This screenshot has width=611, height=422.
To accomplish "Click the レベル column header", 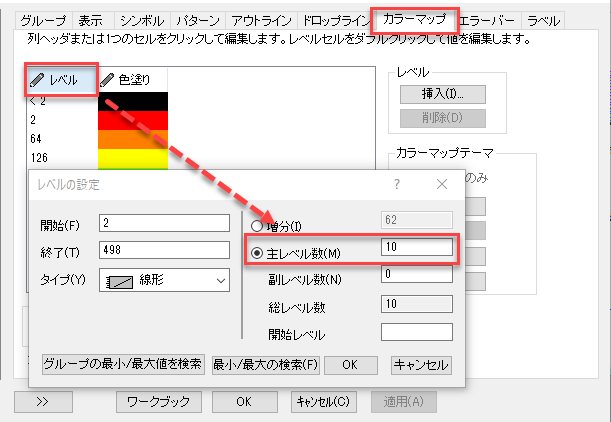I will 61,80.
